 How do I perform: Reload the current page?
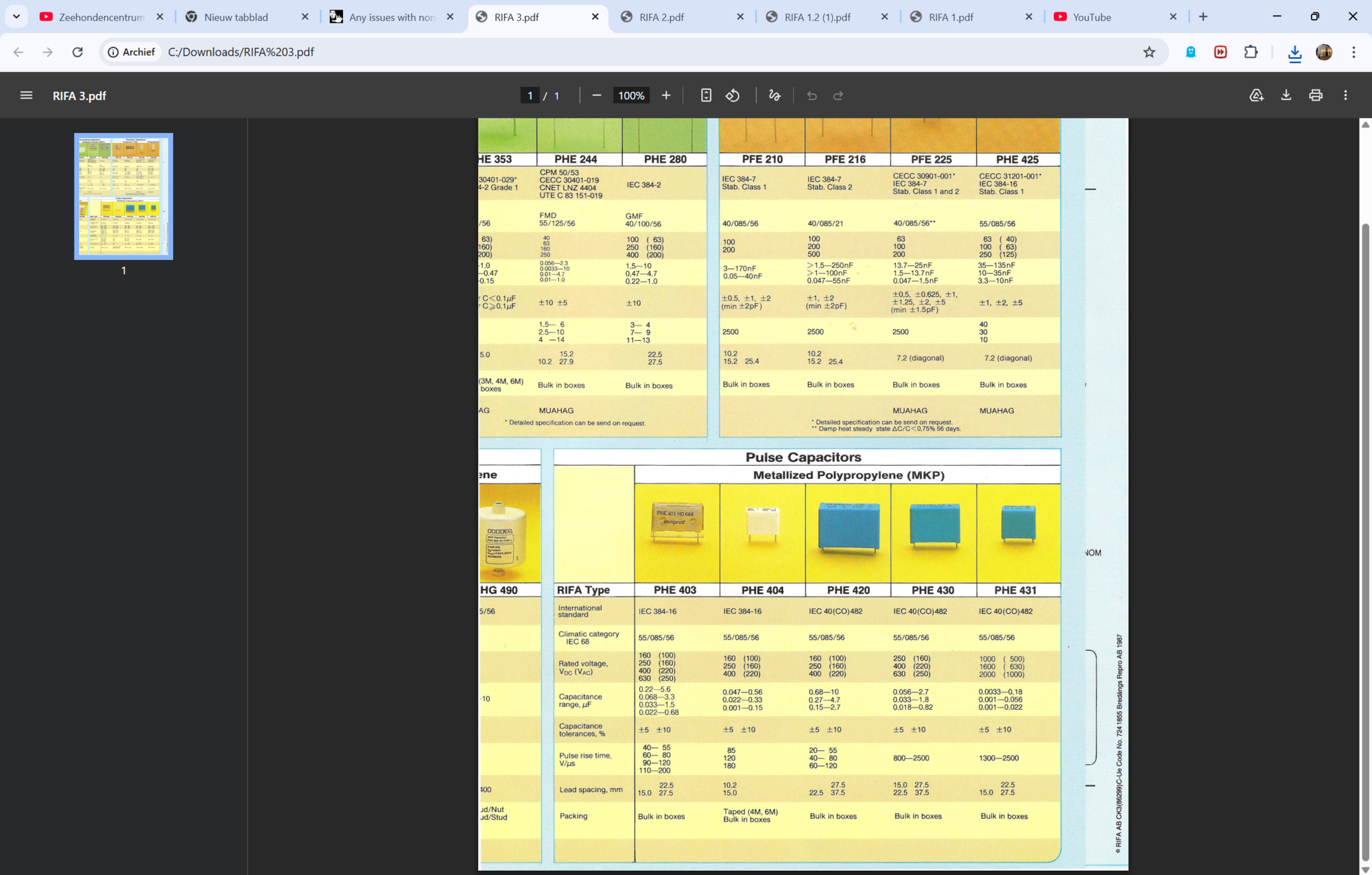click(x=78, y=52)
